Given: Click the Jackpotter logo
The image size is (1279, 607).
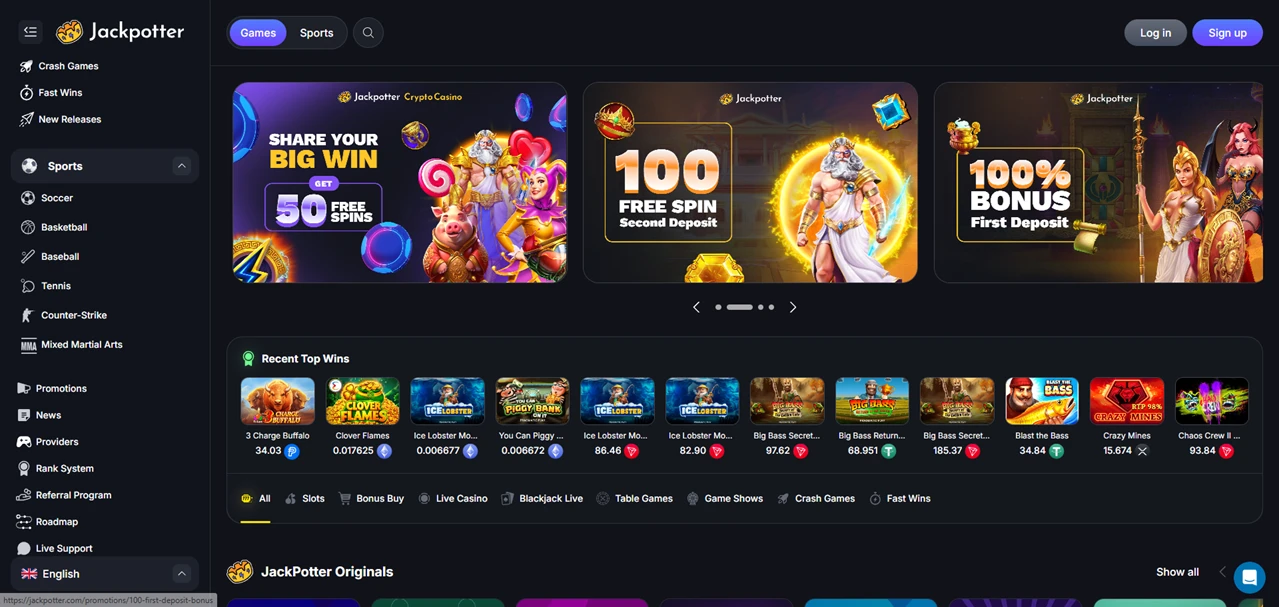Looking at the screenshot, I should pyautogui.click(x=120, y=32).
